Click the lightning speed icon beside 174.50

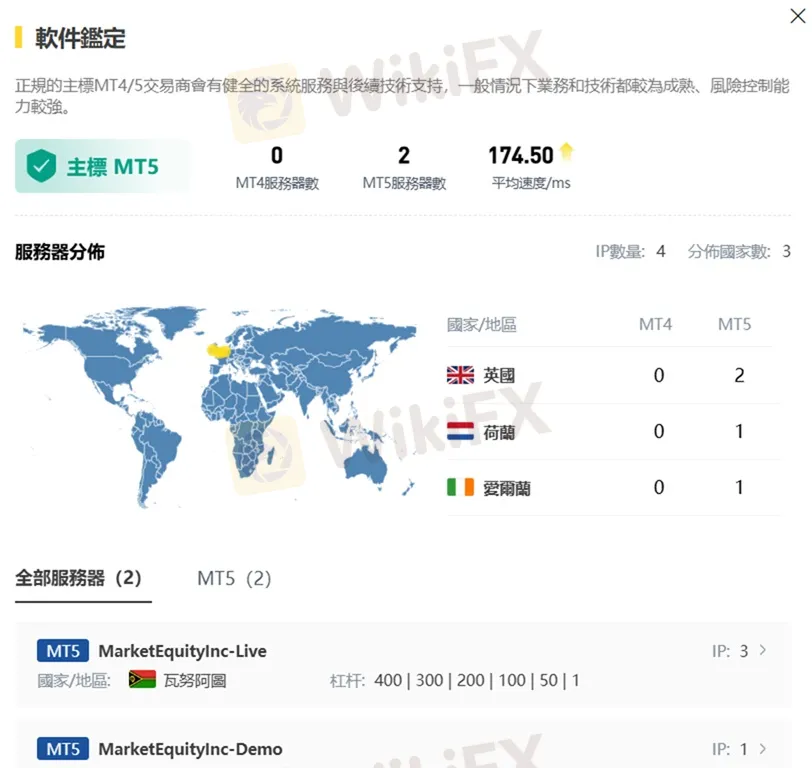[567, 149]
